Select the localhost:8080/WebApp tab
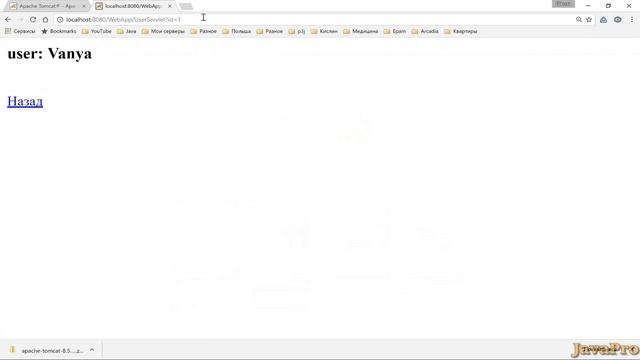The width and height of the screenshot is (640, 360). (x=133, y=6)
